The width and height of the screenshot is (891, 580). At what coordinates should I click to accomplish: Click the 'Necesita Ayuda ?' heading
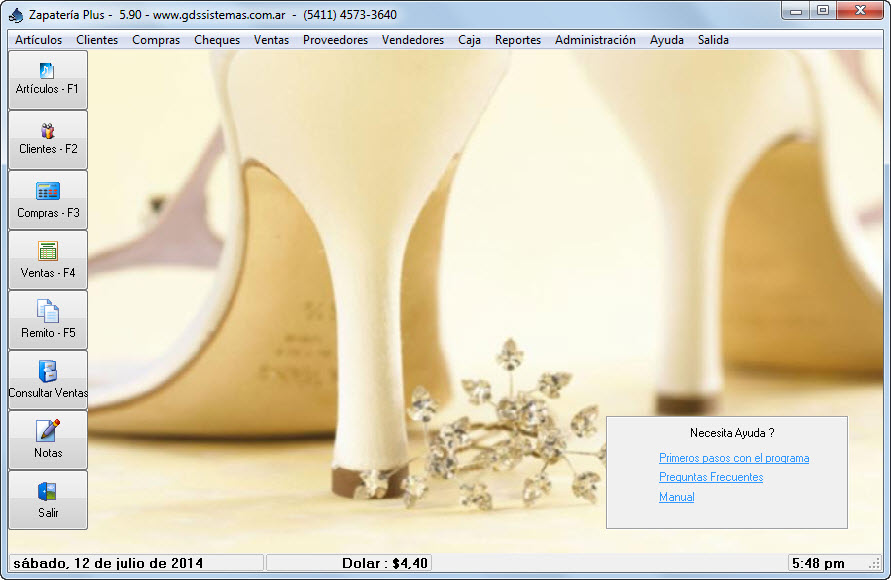point(732,433)
